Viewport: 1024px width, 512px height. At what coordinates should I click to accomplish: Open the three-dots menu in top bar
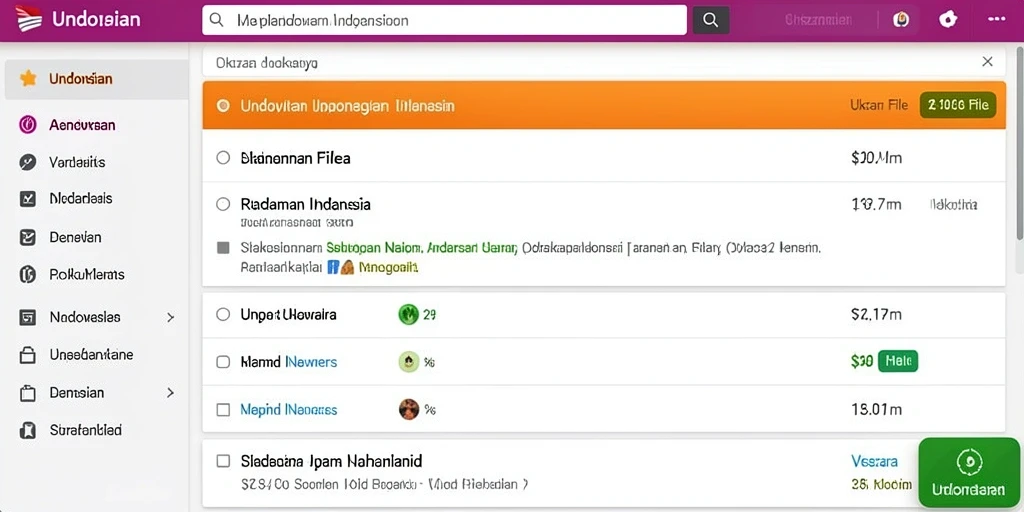tap(997, 20)
